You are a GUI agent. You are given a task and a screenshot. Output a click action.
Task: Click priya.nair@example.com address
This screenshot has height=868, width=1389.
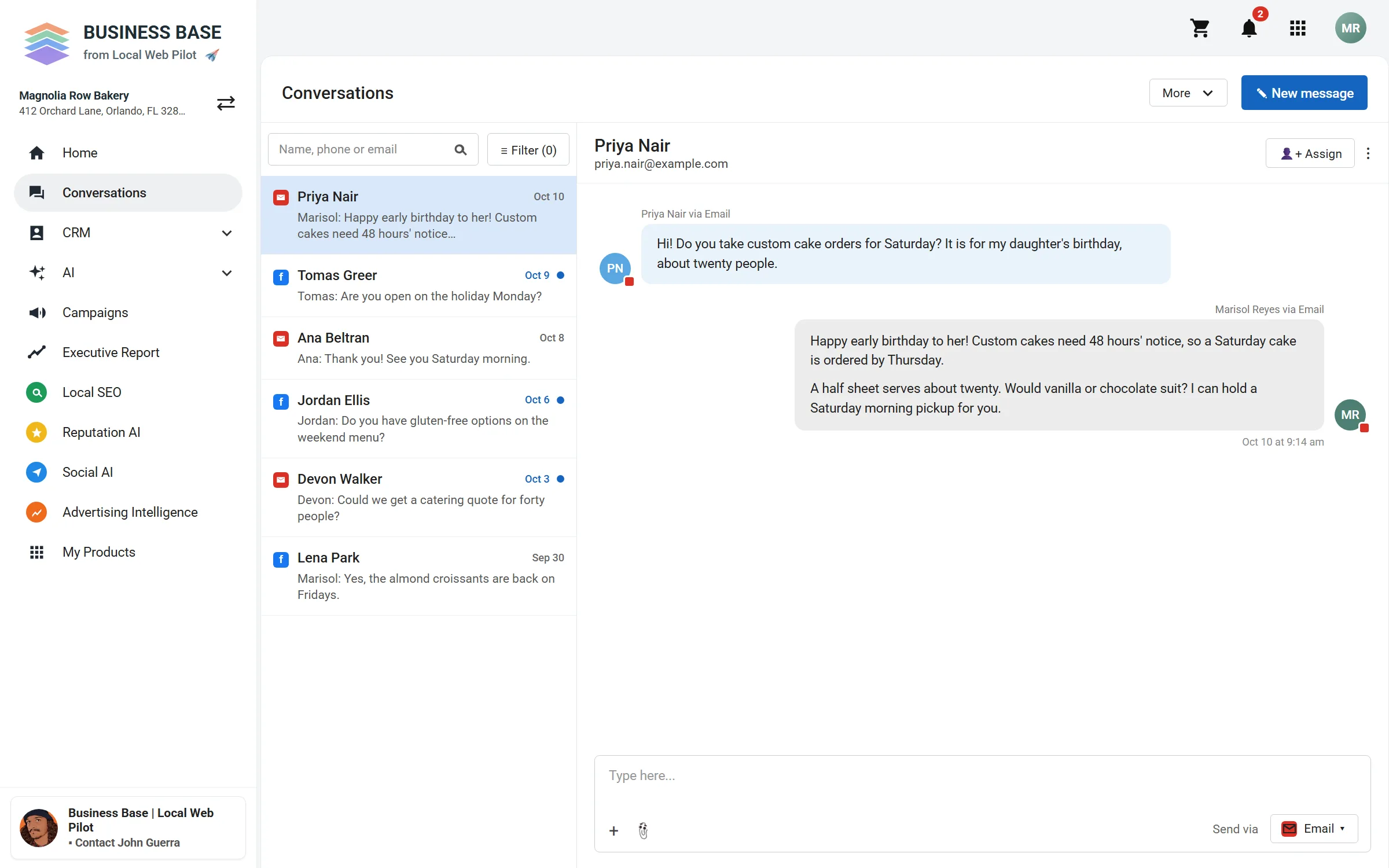coord(661,164)
